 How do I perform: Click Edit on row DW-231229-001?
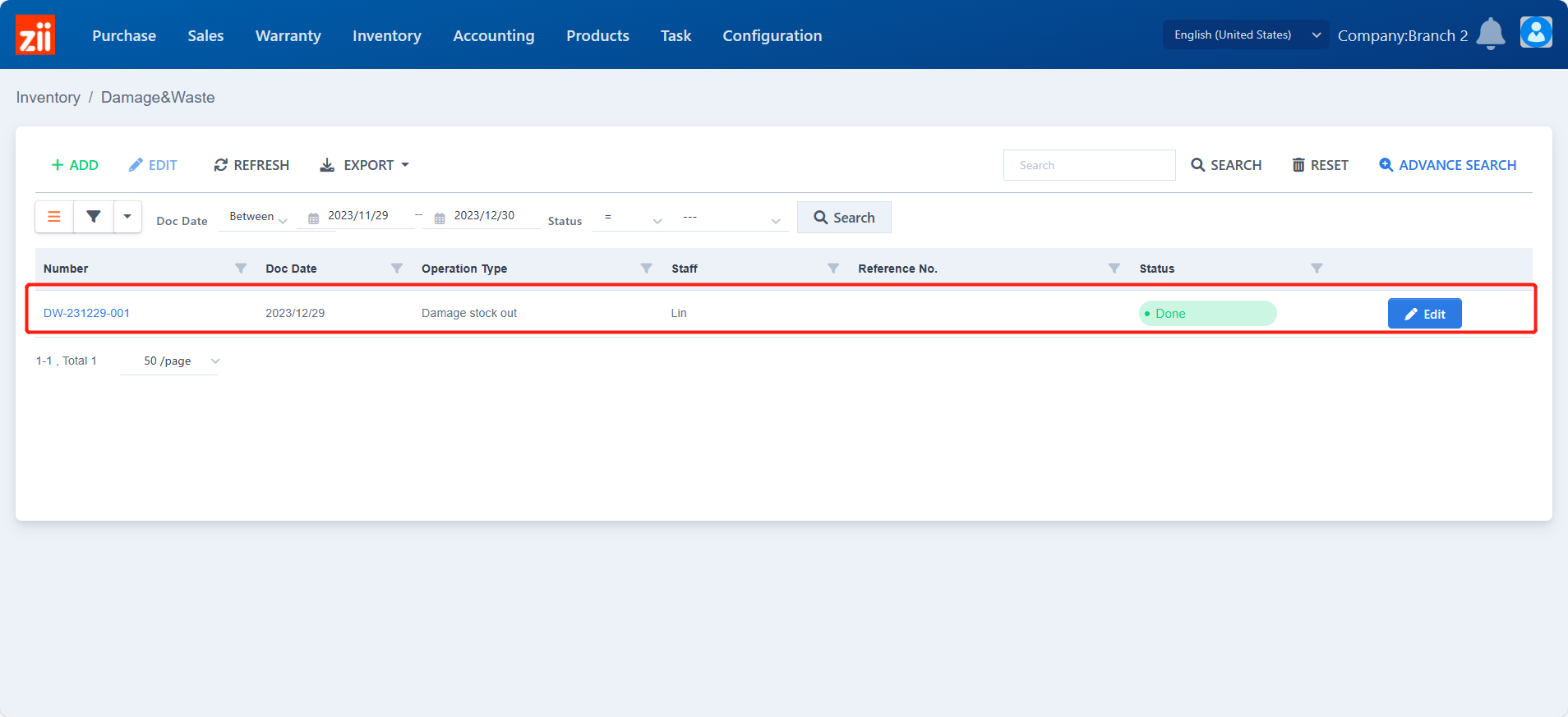point(1424,314)
